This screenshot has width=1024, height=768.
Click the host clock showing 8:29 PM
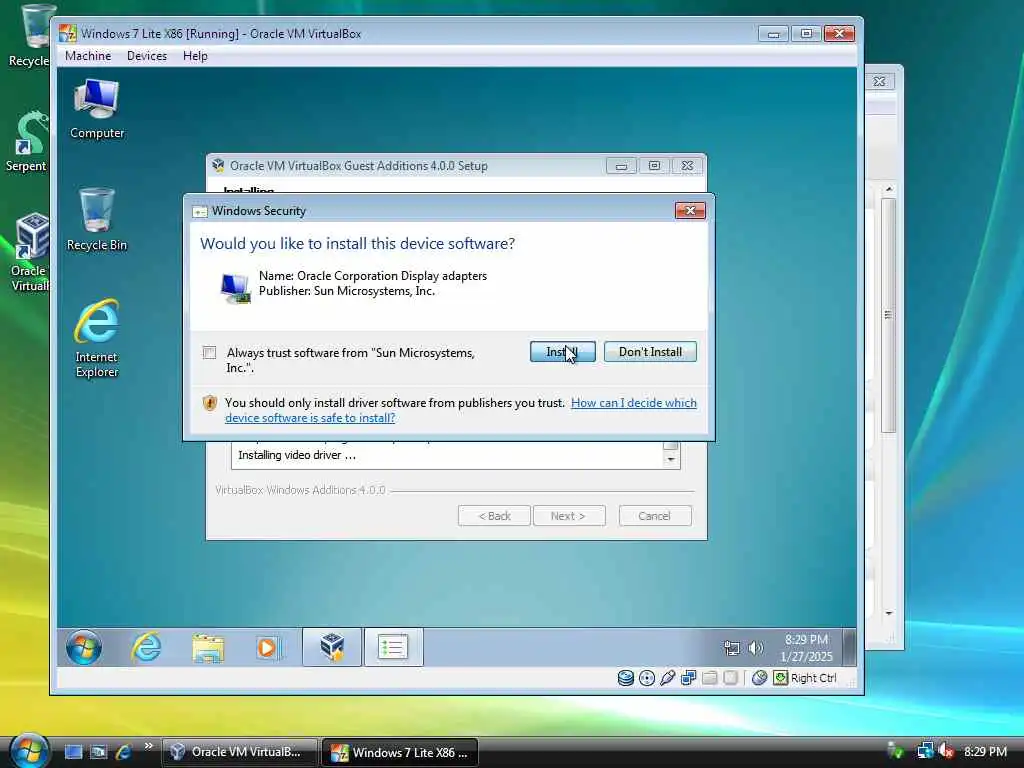pyautogui.click(x=985, y=752)
